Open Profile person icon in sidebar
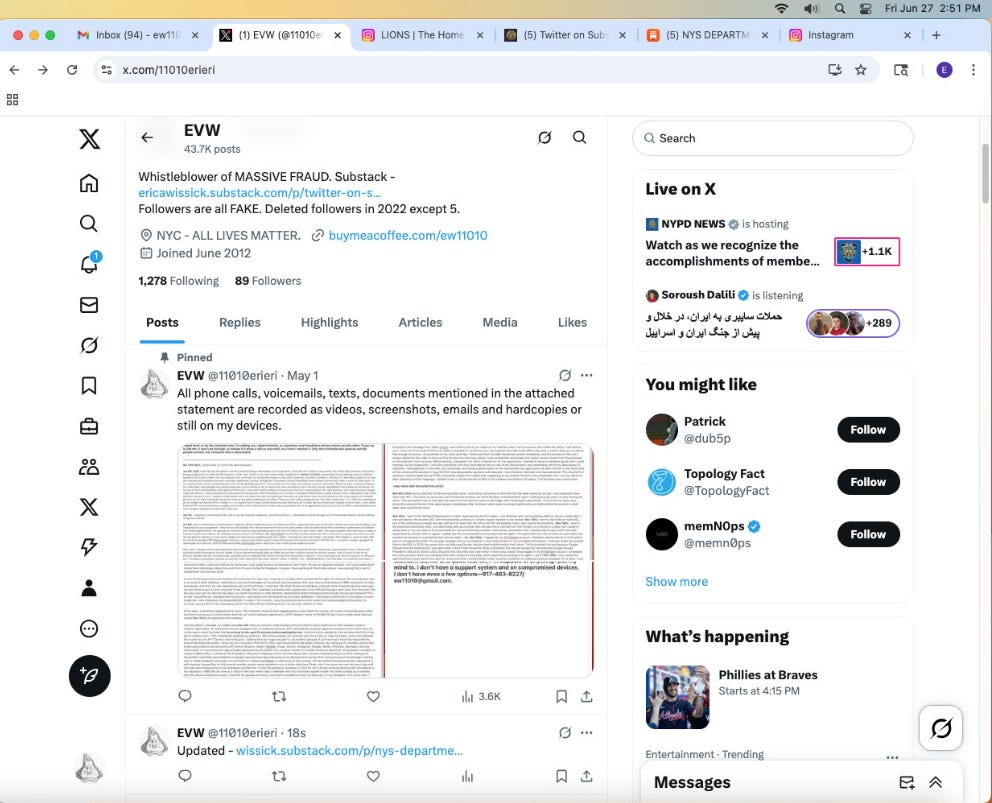Image resolution: width=992 pixels, height=803 pixels. point(89,588)
